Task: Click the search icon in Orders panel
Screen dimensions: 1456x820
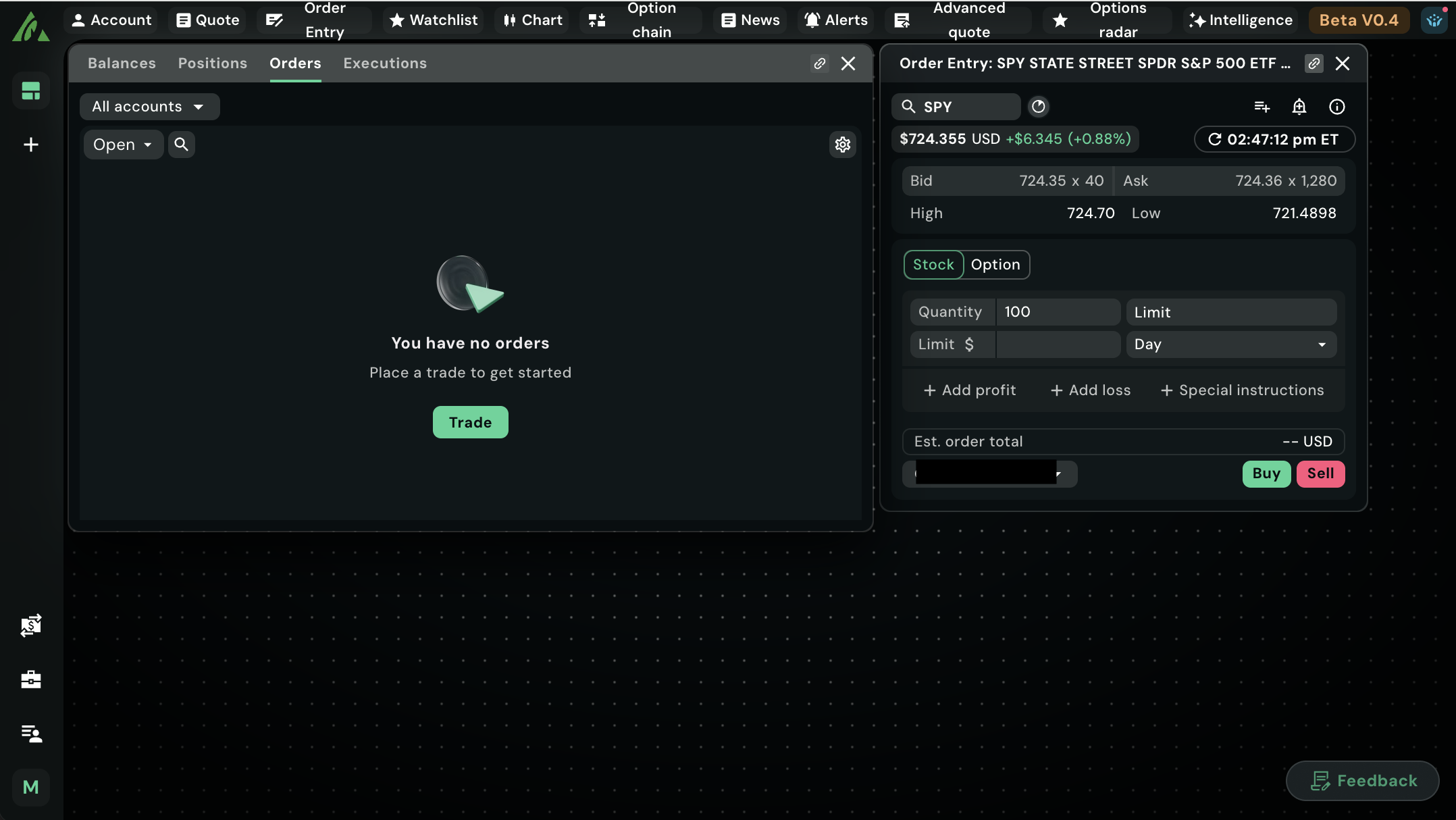Action: pyautogui.click(x=181, y=145)
